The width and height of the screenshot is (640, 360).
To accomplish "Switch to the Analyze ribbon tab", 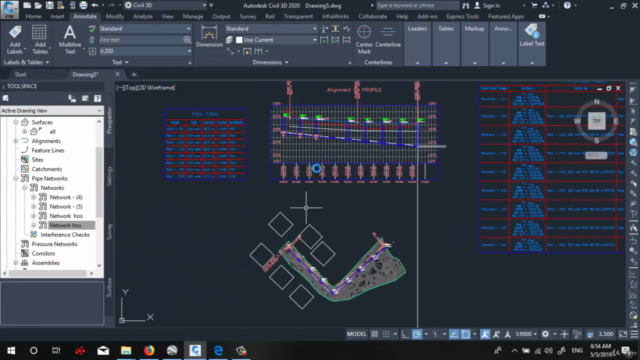I will (143, 17).
